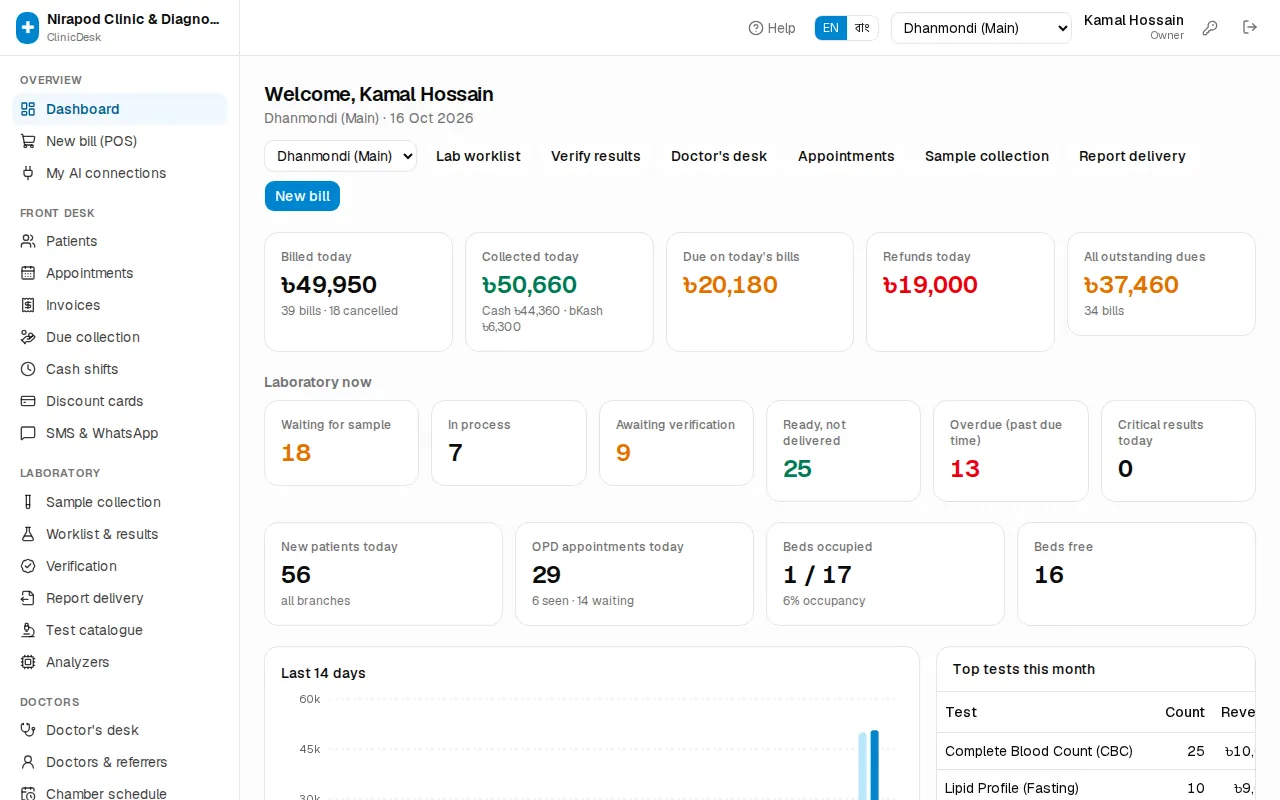Viewport: 1280px width, 800px height.
Task: Click the ClinicDesk plus logo icon
Action: coord(28,28)
